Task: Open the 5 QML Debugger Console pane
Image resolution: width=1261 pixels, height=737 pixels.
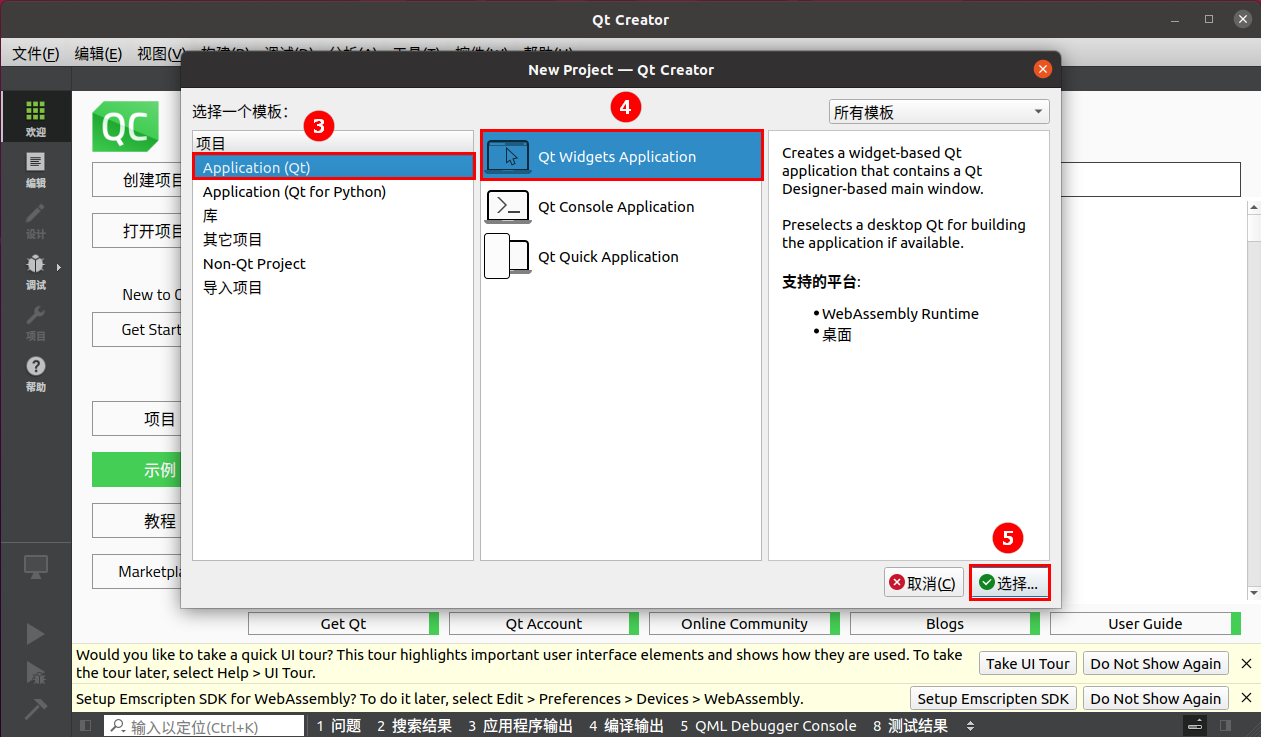Action: (x=768, y=726)
